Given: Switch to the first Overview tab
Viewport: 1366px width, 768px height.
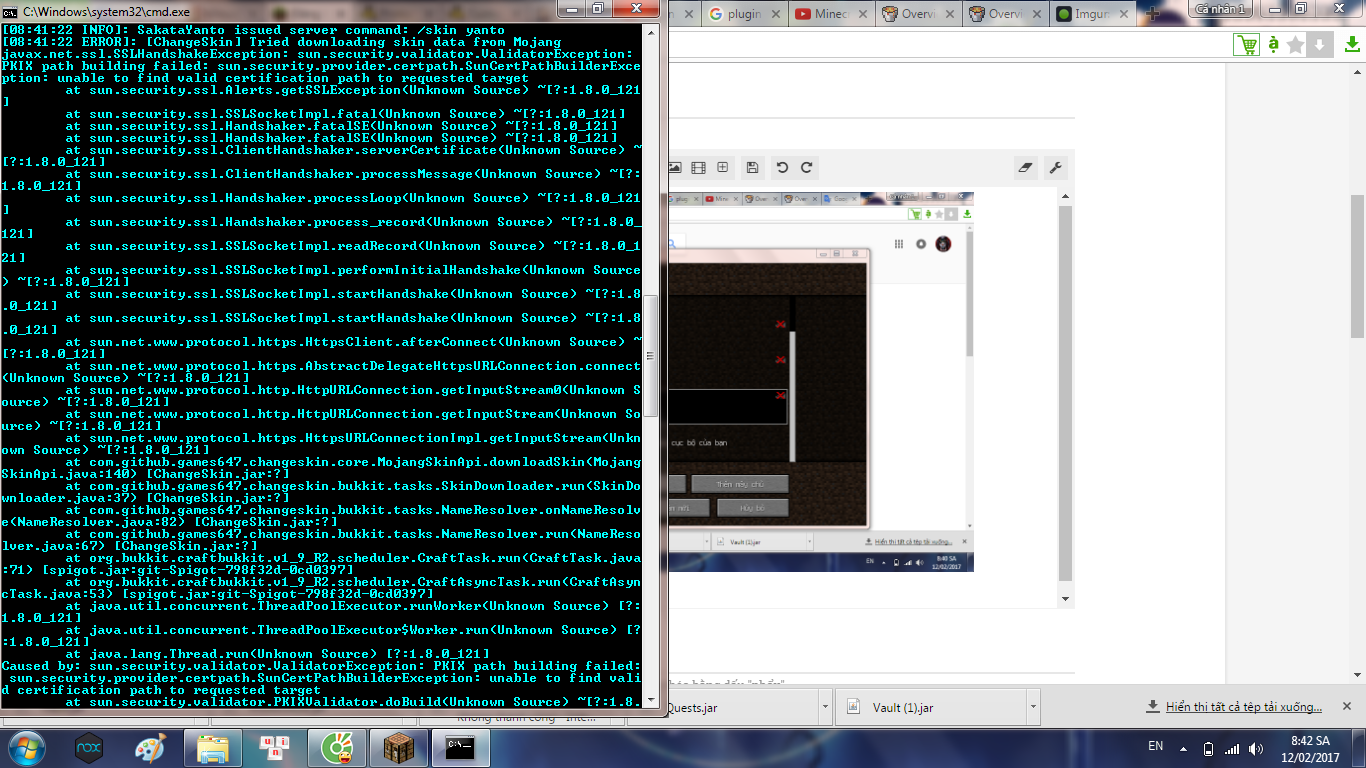Looking at the screenshot, I should [x=919, y=14].
